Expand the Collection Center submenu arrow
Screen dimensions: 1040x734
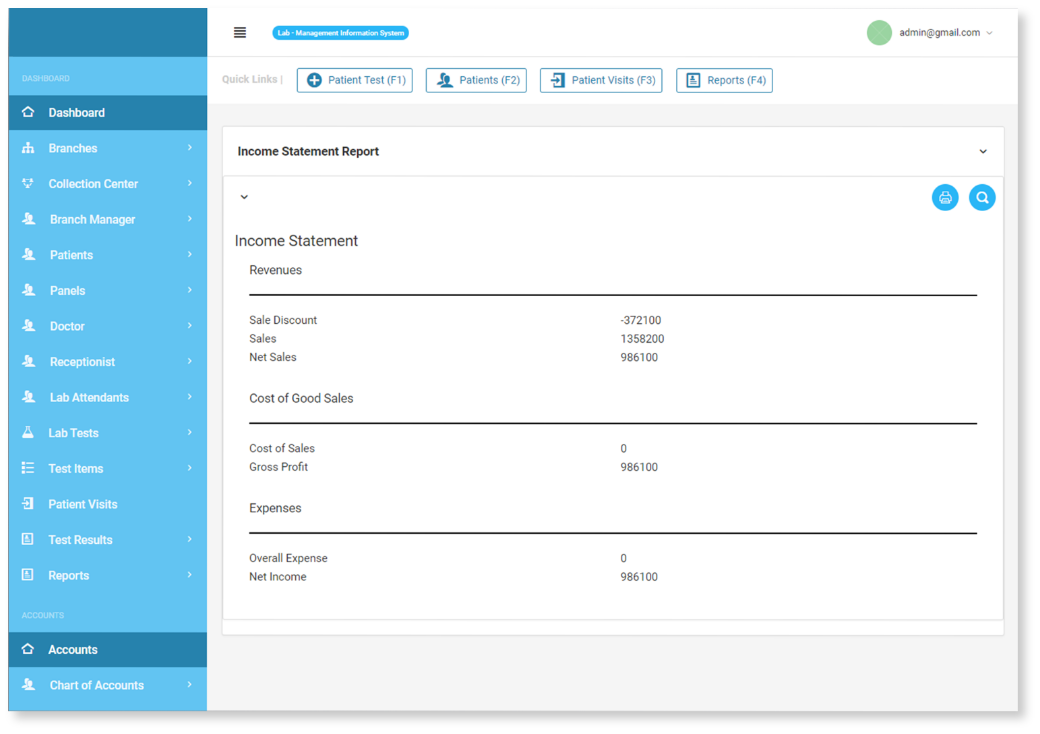[x=190, y=183]
